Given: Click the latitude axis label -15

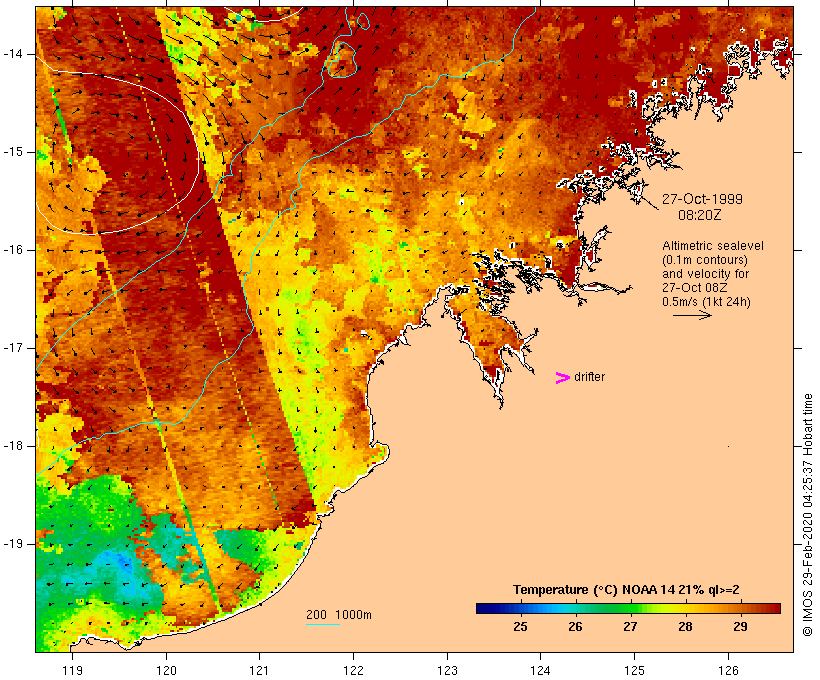Looking at the screenshot, I should tap(13, 152).
